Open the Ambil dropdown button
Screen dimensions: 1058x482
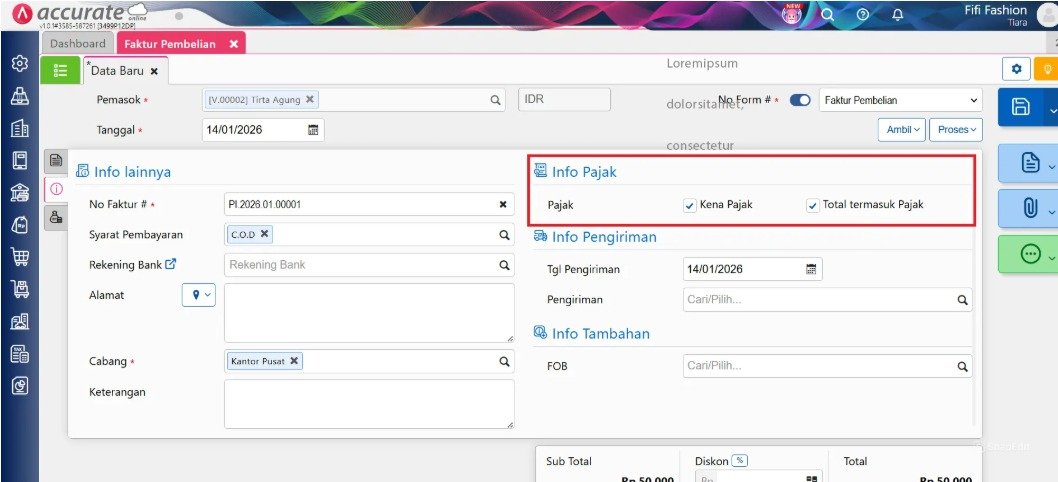(x=901, y=130)
